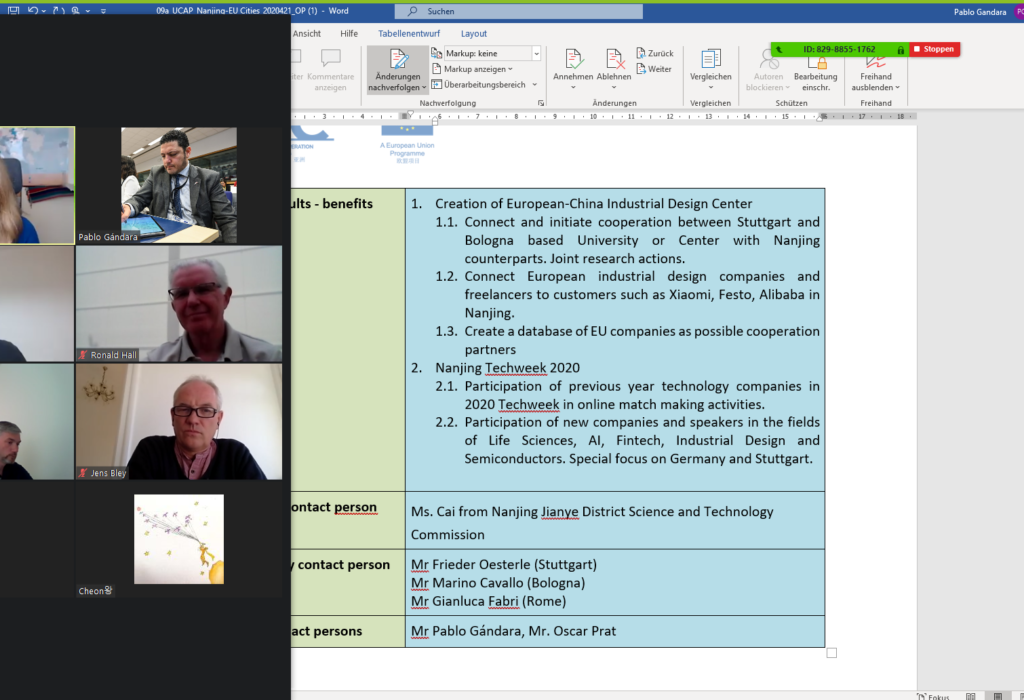The image size is (1024, 700).
Task: Click the Weiter next change icon
Action: pos(655,68)
